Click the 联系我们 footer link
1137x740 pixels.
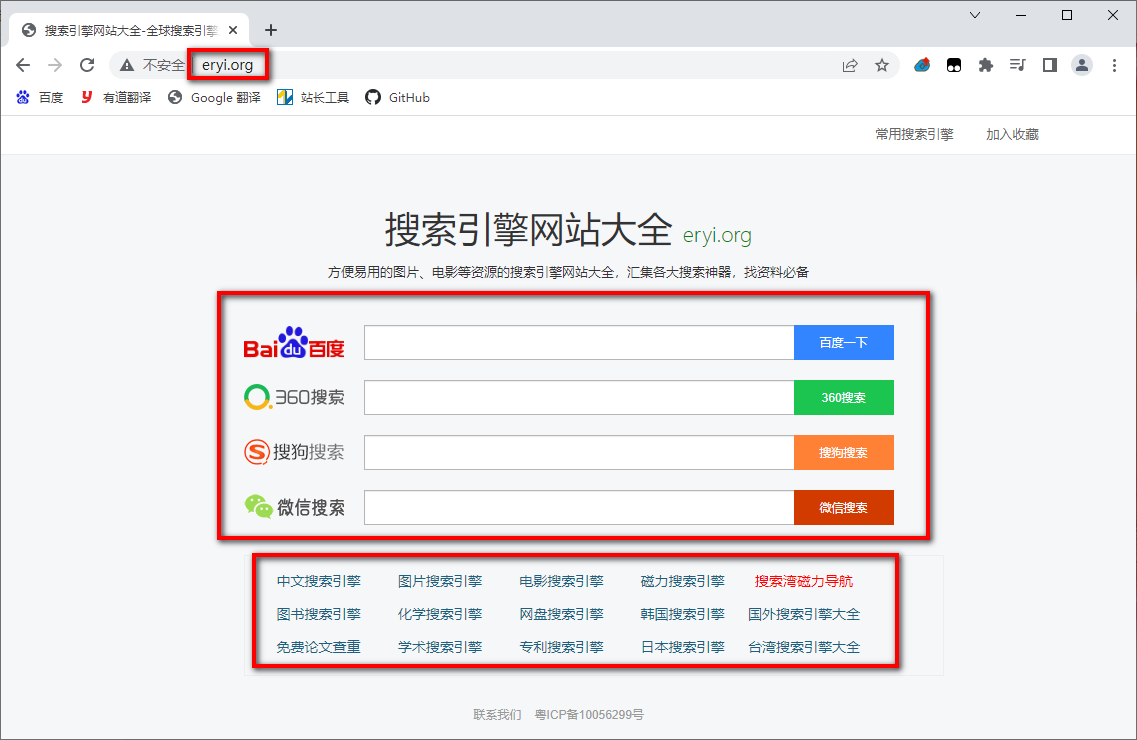coord(497,715)
